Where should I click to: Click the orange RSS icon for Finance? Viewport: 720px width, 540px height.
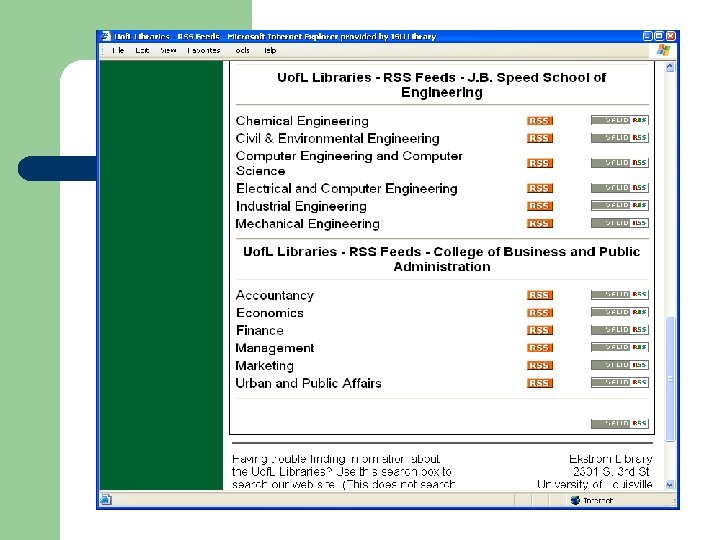pyautogui.click(x=540, y=330)
